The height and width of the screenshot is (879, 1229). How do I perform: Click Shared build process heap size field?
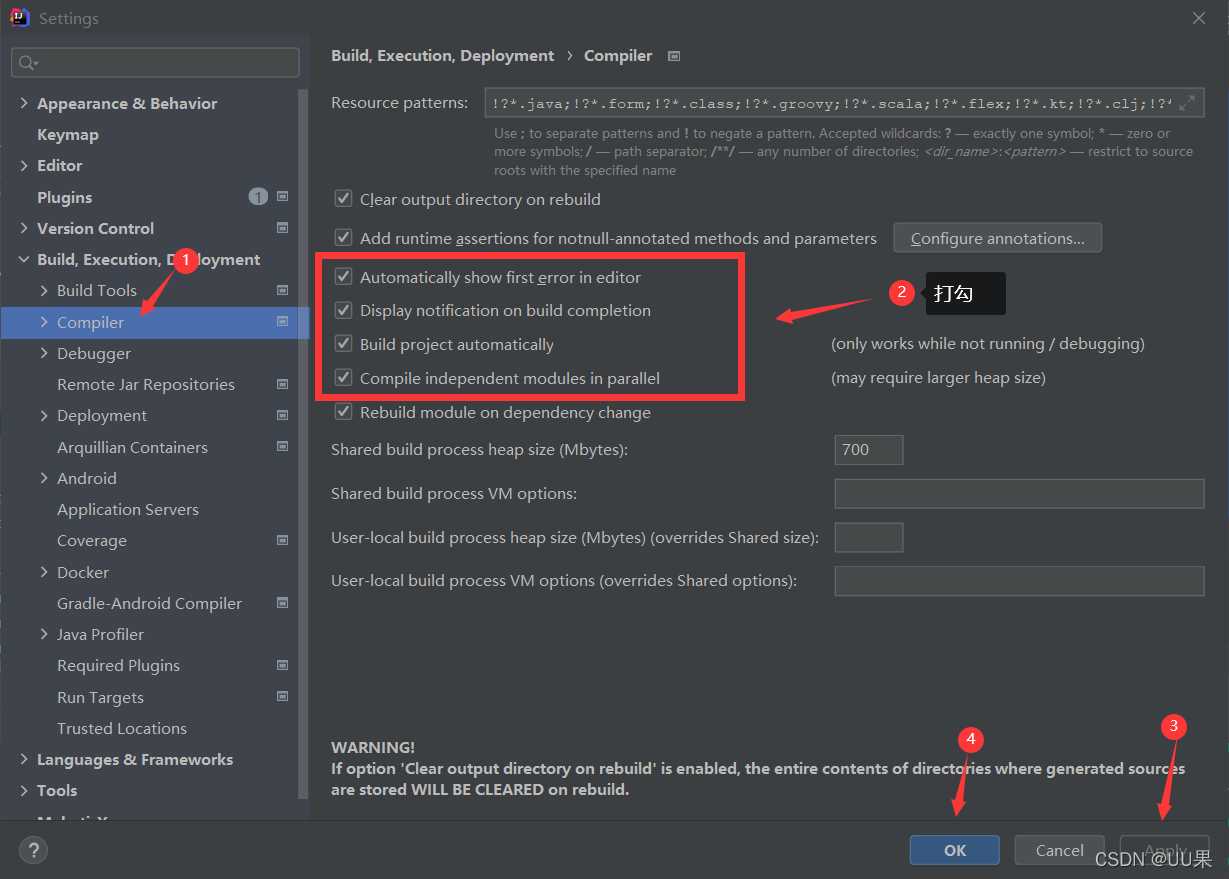point(868,449)
